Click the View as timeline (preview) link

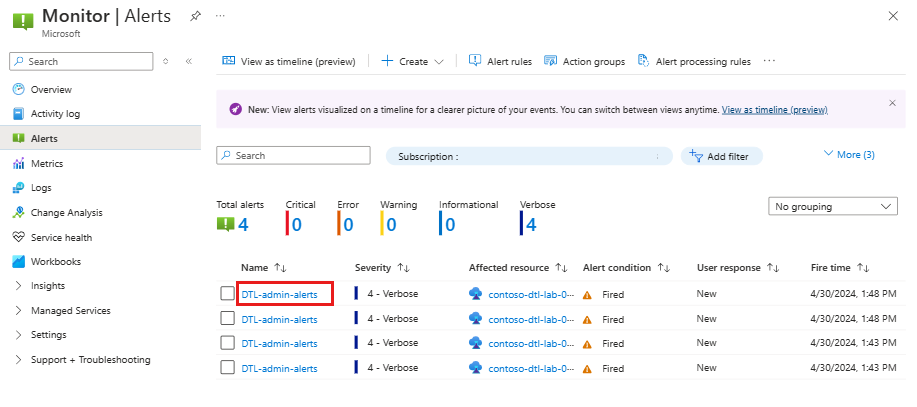[x=774, y=109]
